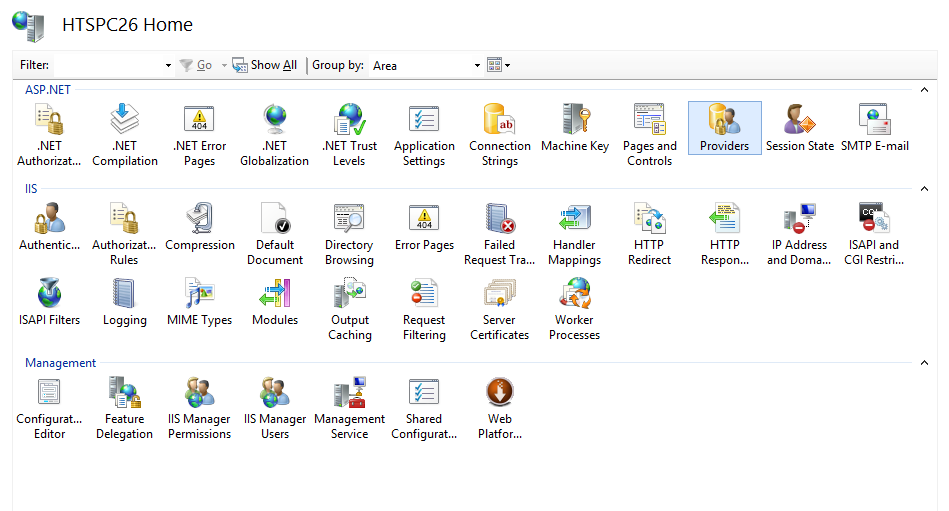
Task: Select the Providers icon
Action: pos(724,128)
